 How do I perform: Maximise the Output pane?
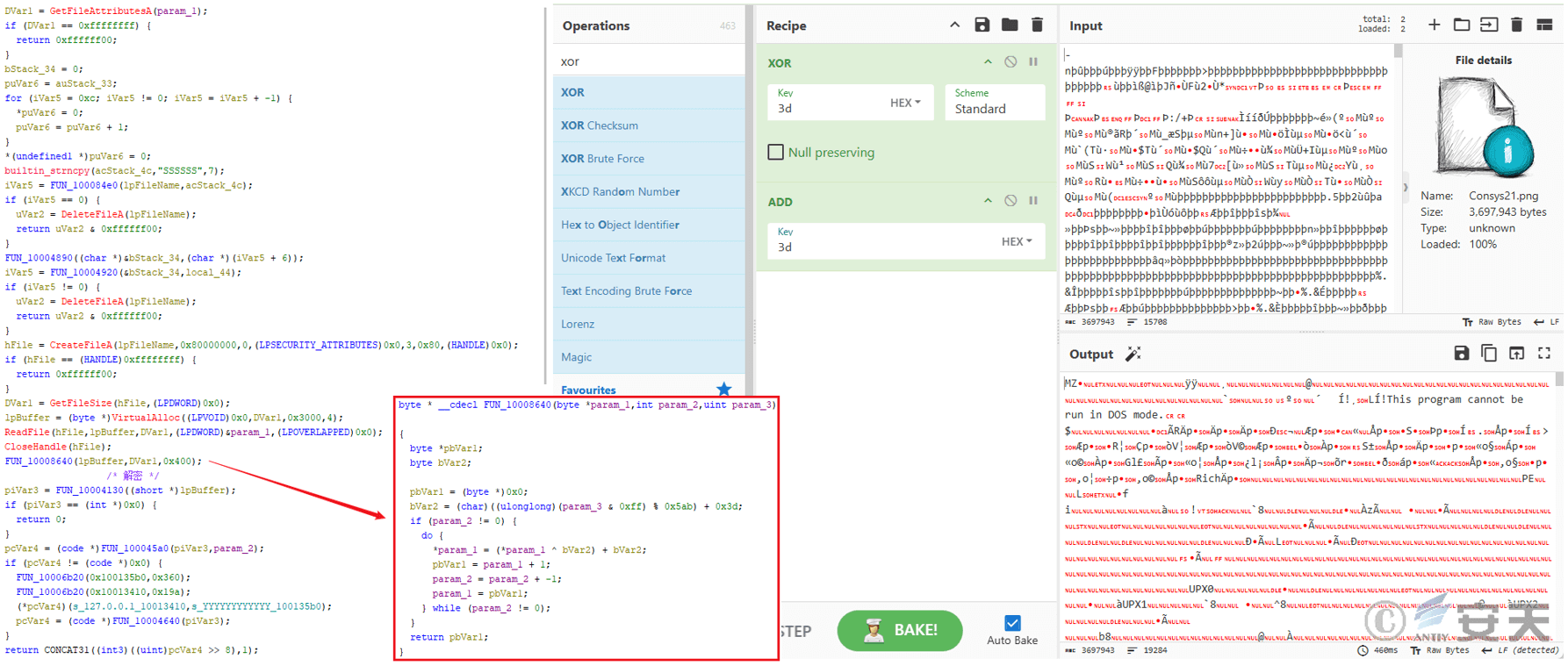(1544, 354)
